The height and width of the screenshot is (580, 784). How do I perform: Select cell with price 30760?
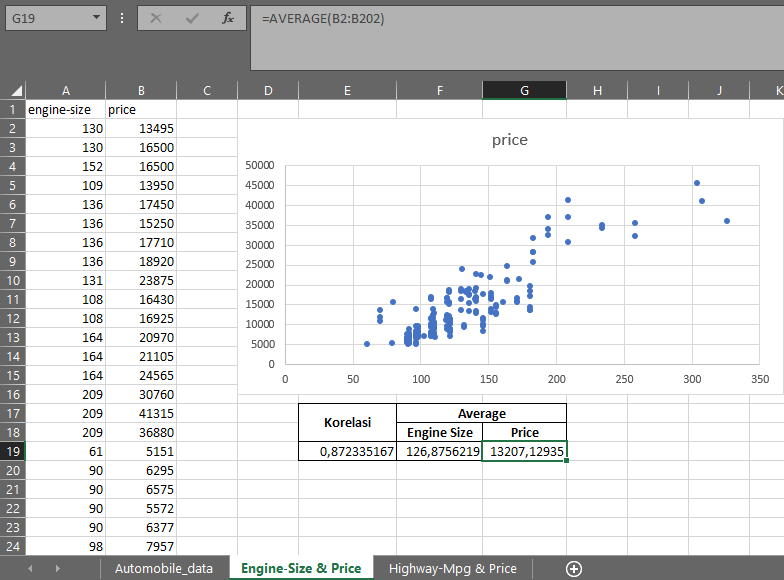(141, 394)
